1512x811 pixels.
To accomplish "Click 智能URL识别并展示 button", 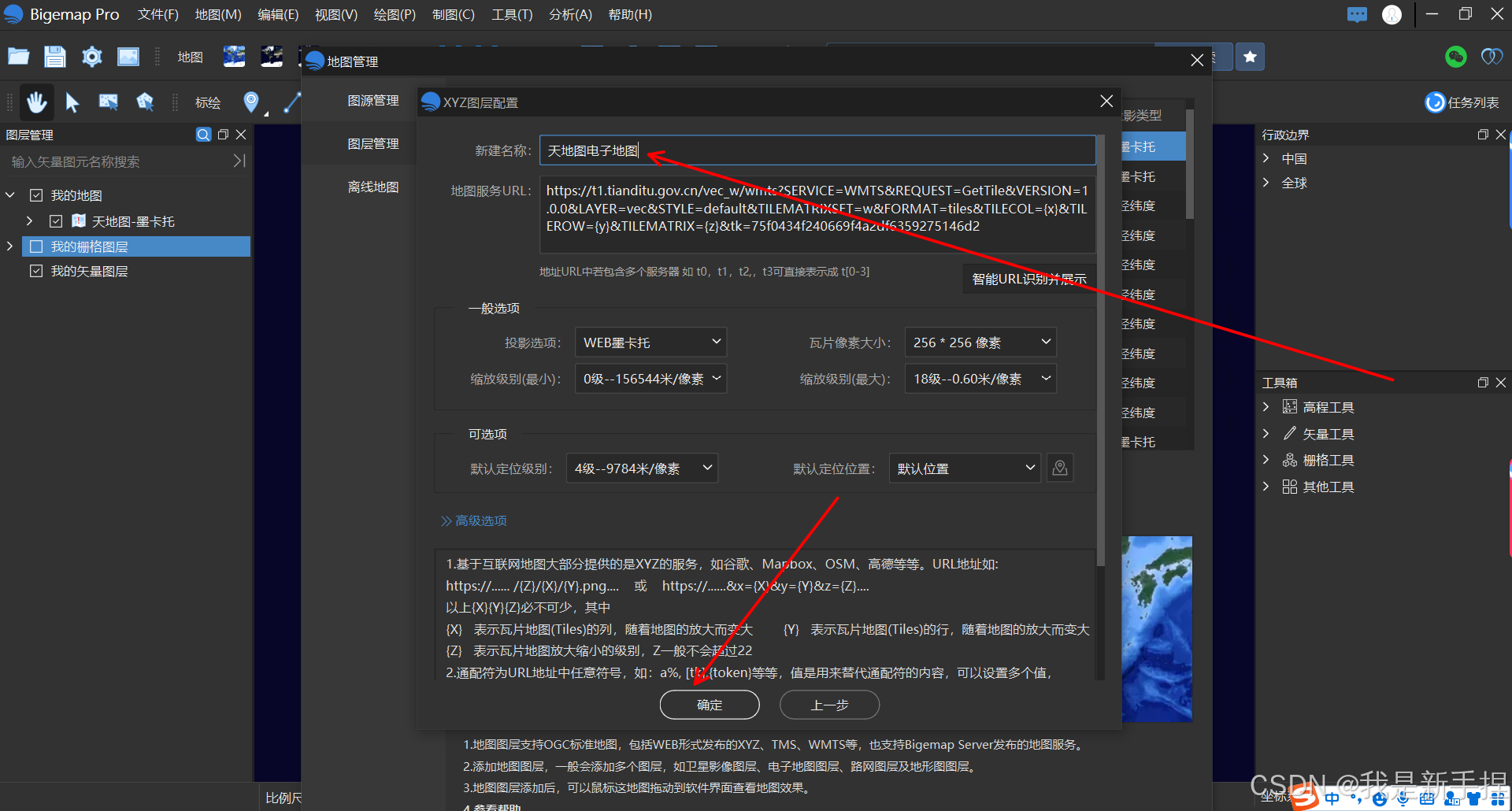I will pos(1029,279).
